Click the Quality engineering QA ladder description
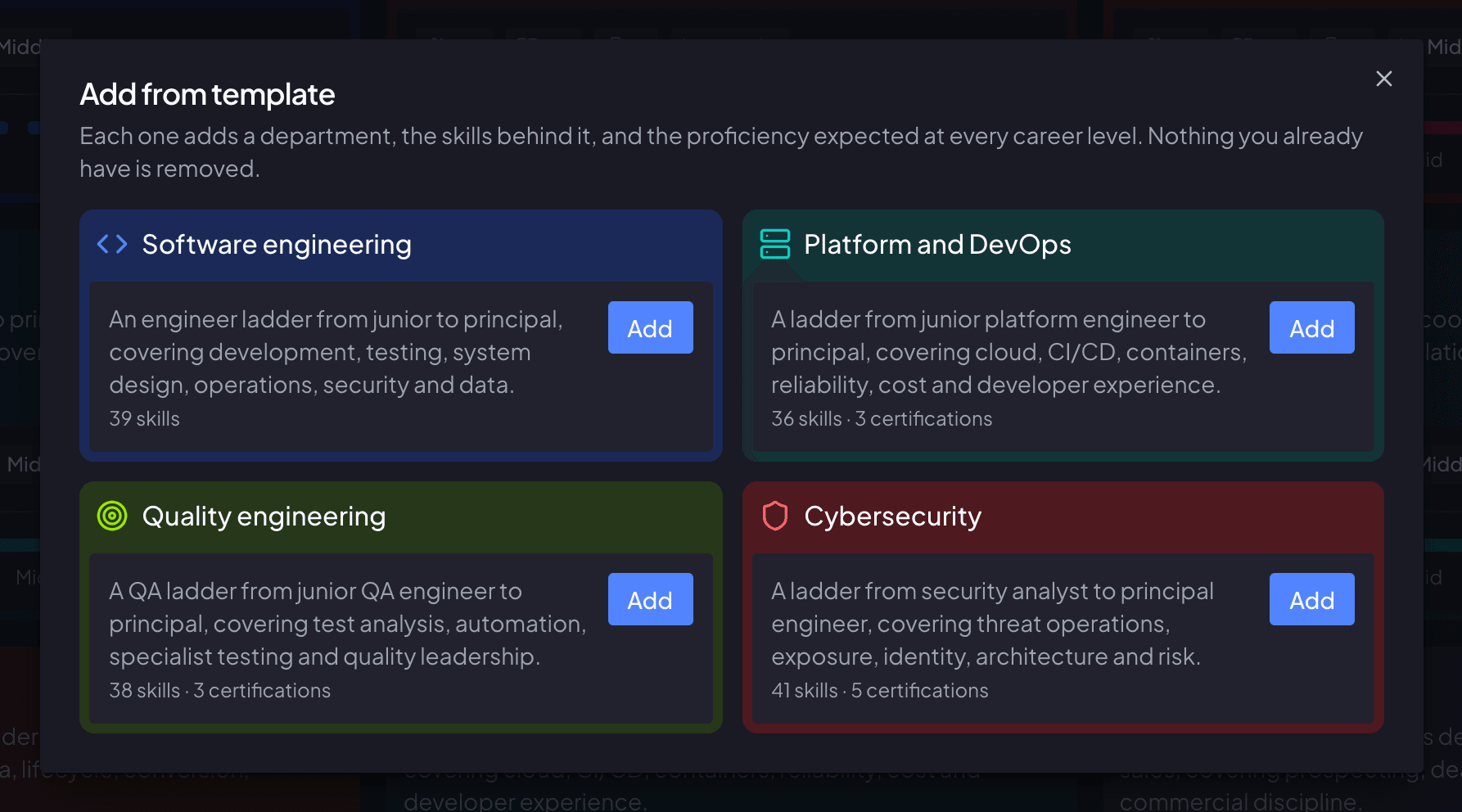This screenshot has height=812, width=1462. pyautogui.click(x=348, y=624)
